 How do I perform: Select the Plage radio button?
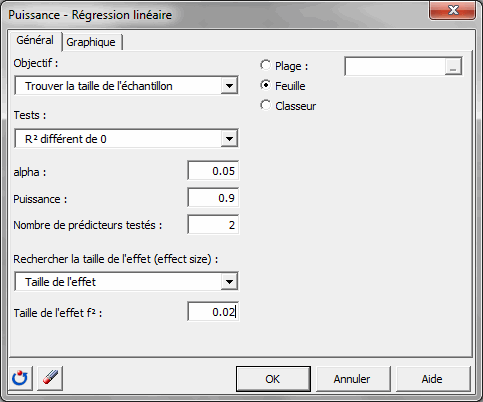coord(266,65)
